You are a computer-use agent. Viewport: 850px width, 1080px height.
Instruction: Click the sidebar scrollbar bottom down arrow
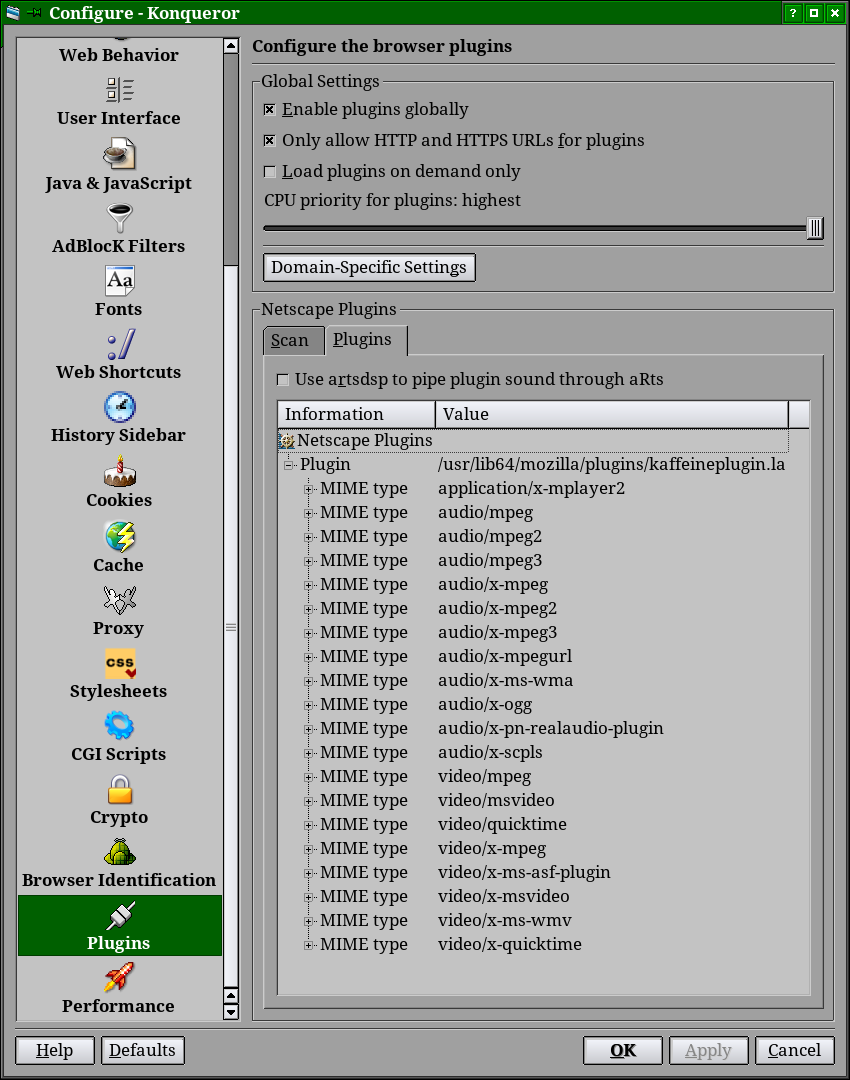coord(231,1012)
